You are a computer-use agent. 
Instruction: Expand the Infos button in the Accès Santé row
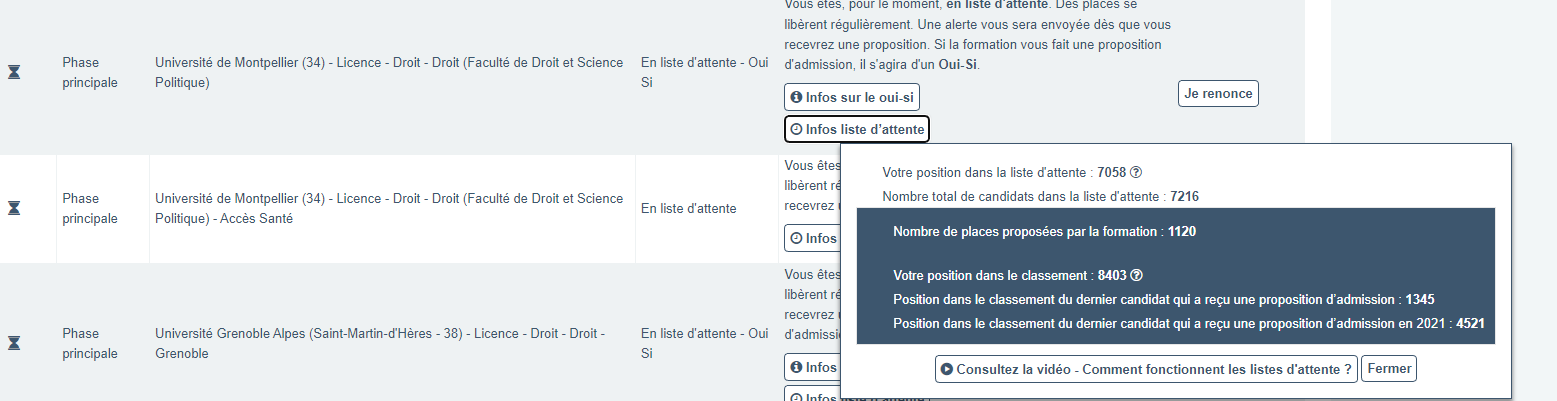click(810, 238)
